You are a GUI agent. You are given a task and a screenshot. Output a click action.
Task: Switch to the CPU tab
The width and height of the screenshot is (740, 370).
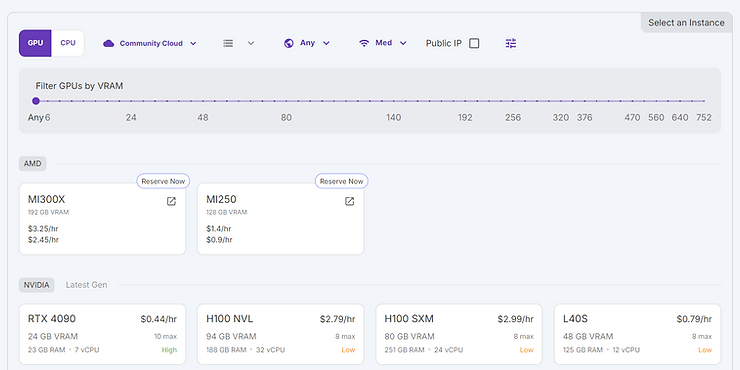click(x=67, y=43)
